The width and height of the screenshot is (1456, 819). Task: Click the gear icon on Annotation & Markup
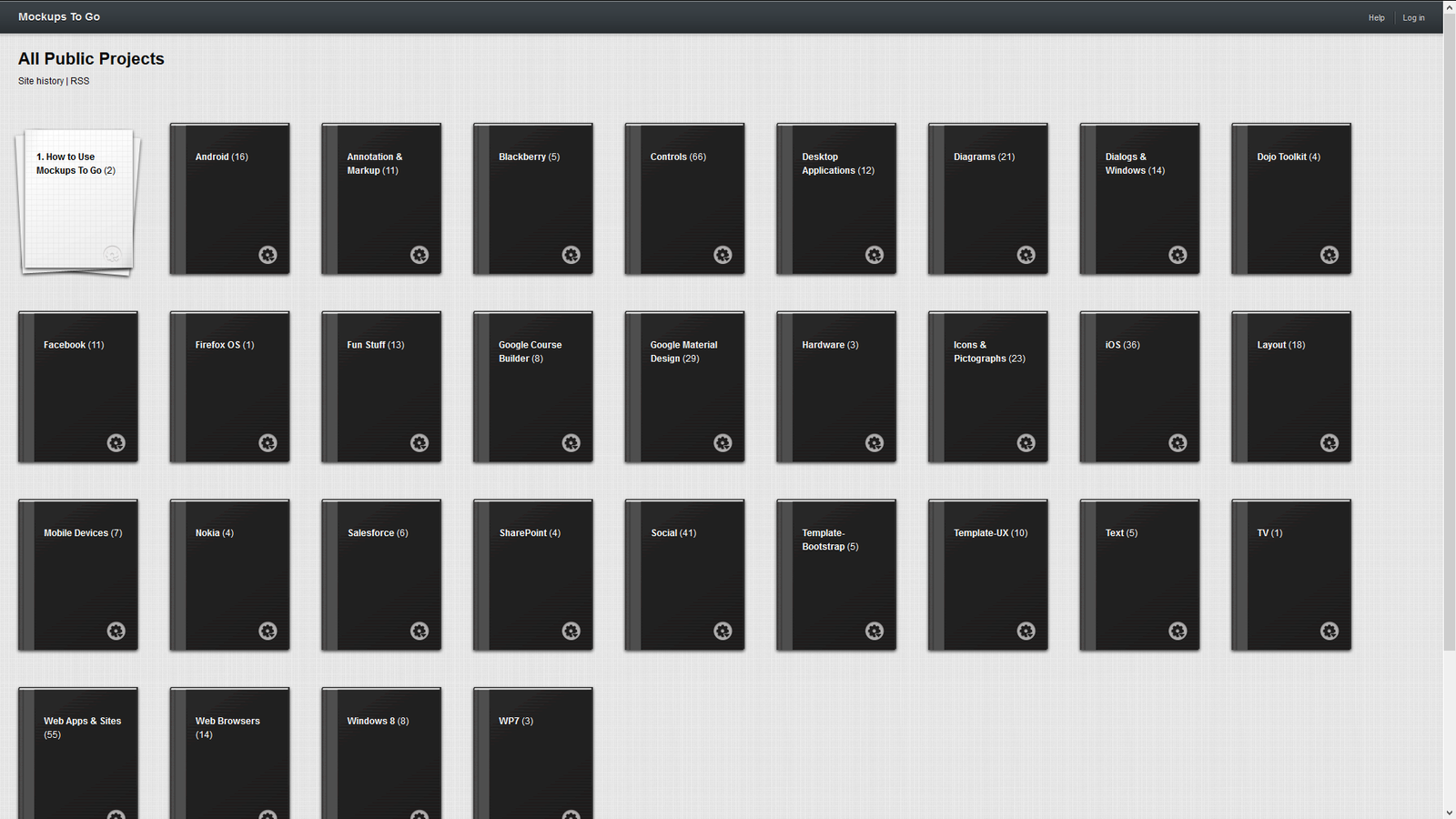(x=420, y=255)
